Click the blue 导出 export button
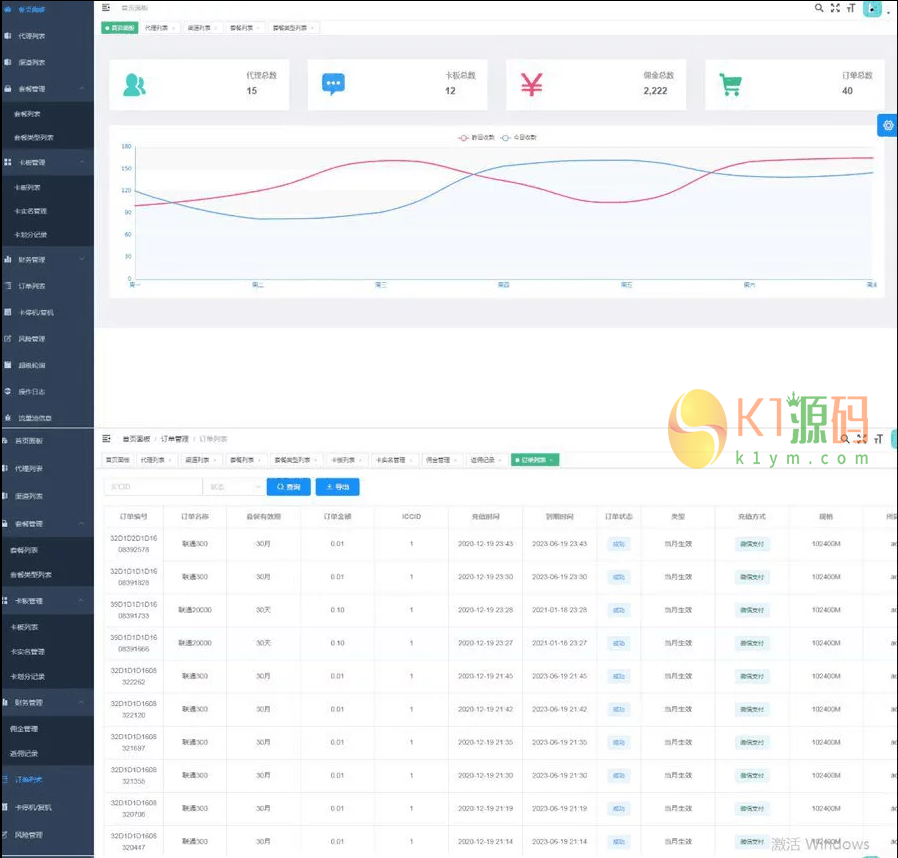Viewport: 898px width, 858px height. tap(337, 487)
